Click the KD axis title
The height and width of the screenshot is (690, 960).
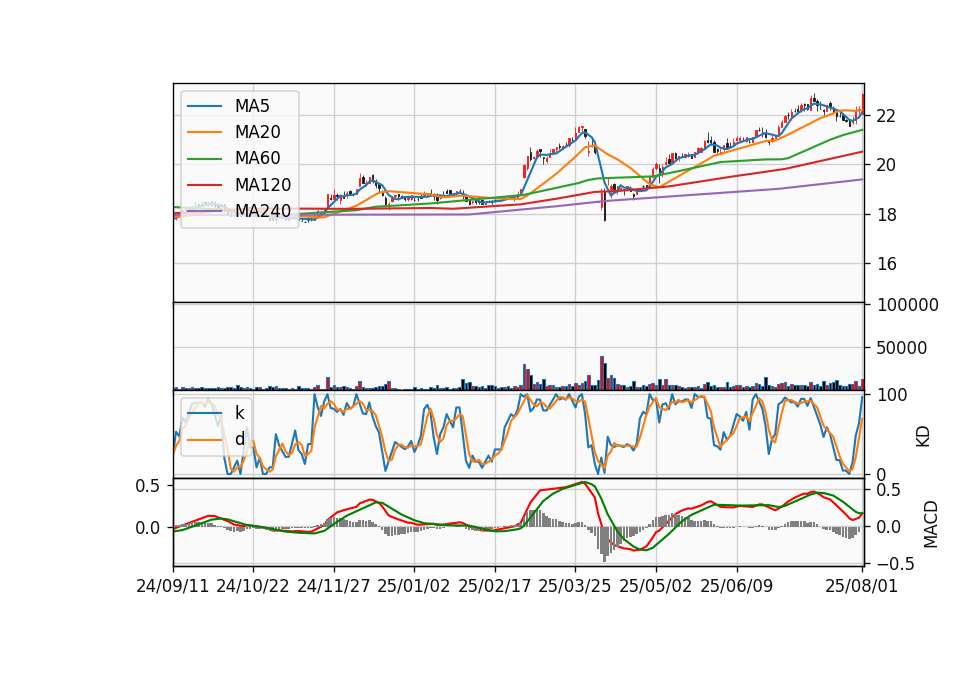(923, 437)
